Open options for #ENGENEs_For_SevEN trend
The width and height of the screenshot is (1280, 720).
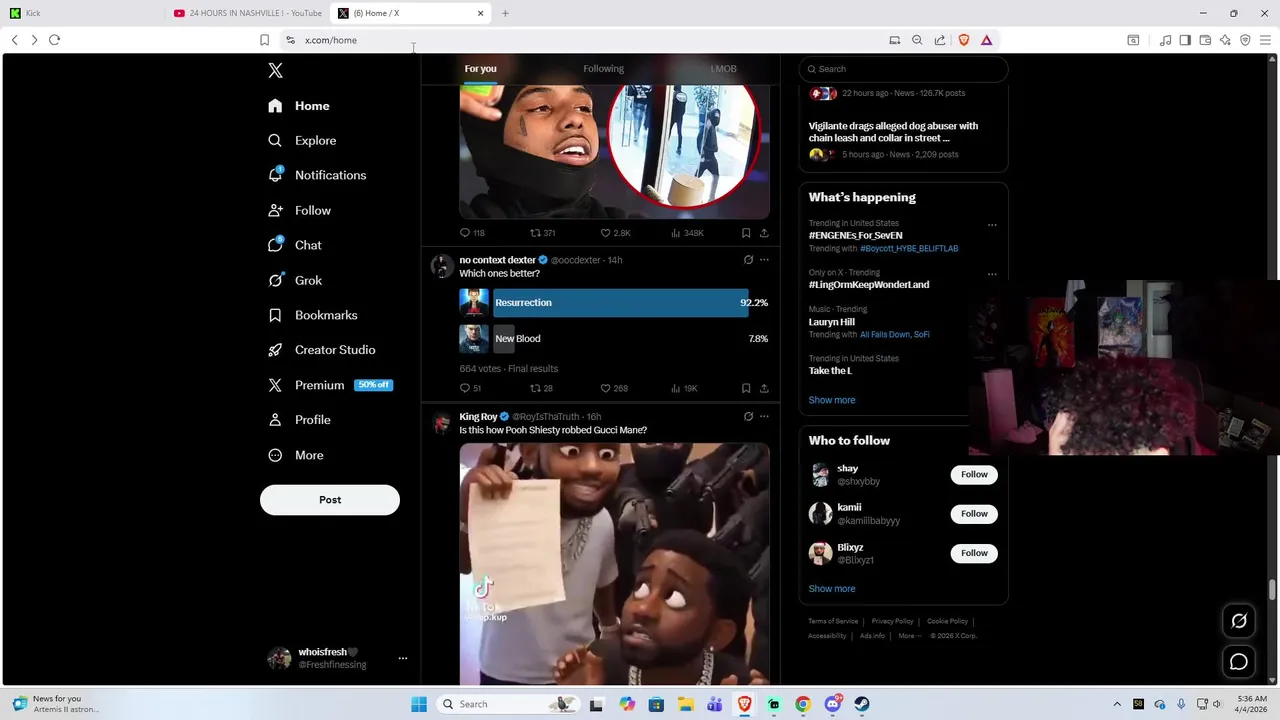(x=992, y=225)
